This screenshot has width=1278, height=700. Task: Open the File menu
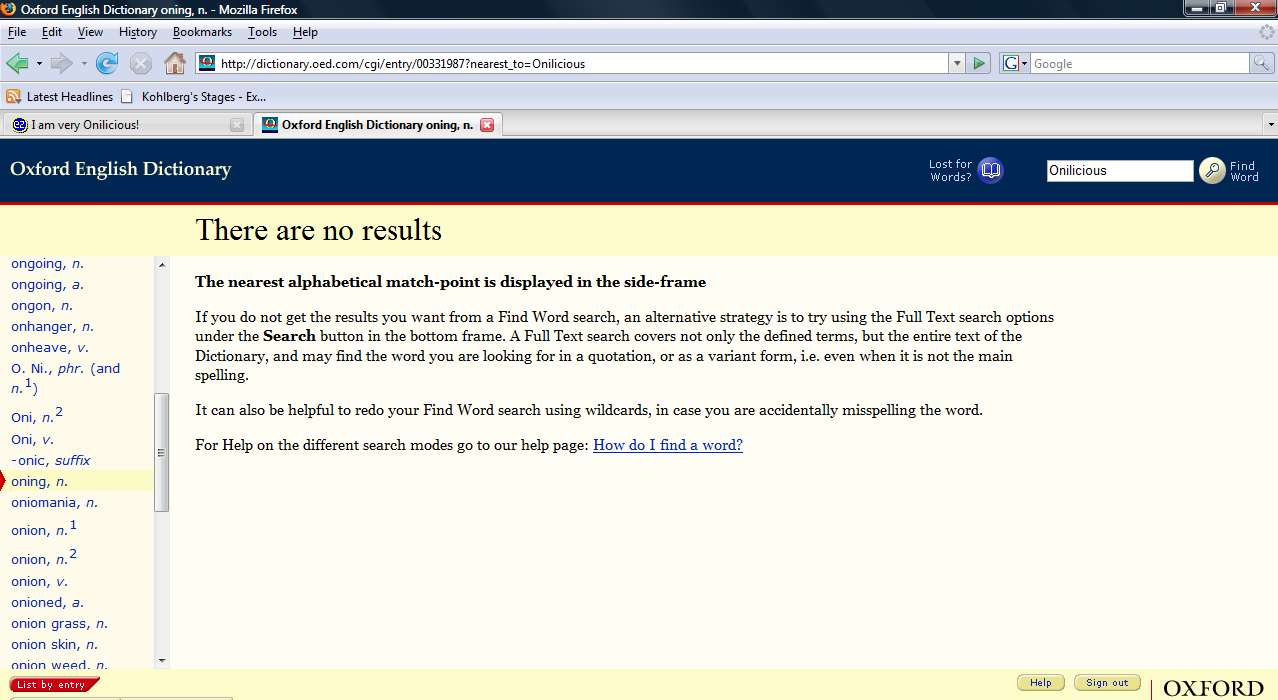click(x=17, y=32)
